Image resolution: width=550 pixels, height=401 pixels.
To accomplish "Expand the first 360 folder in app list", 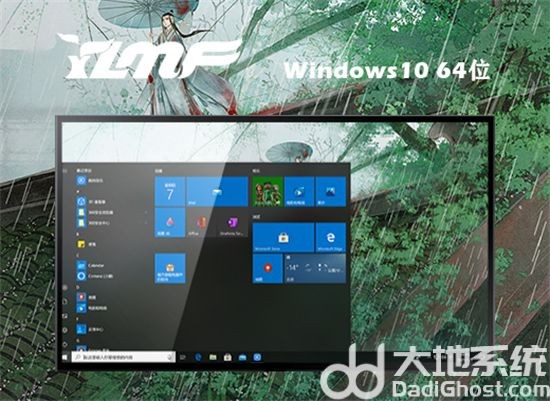I will point(112,212).
